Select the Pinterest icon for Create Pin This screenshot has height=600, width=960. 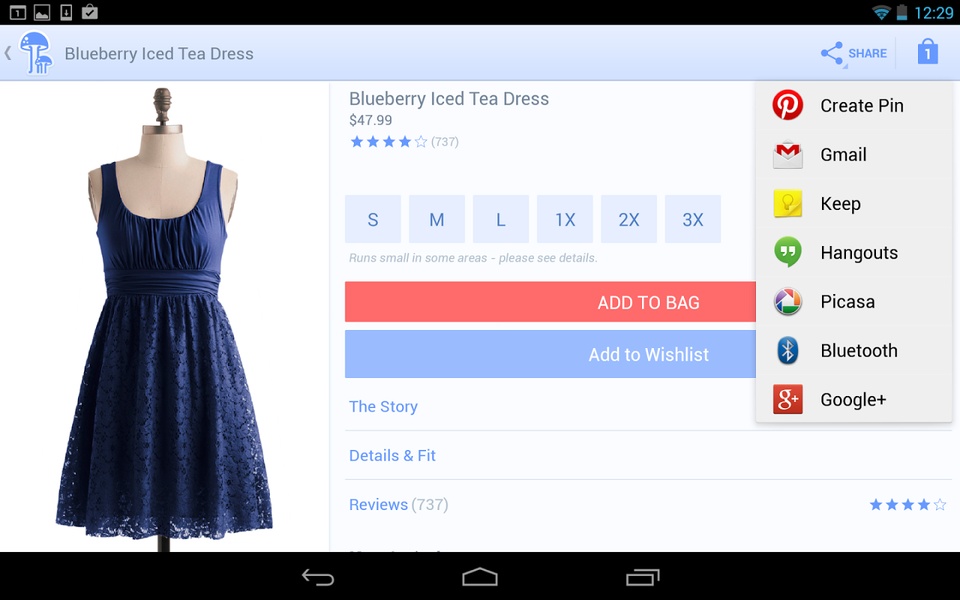787,105
